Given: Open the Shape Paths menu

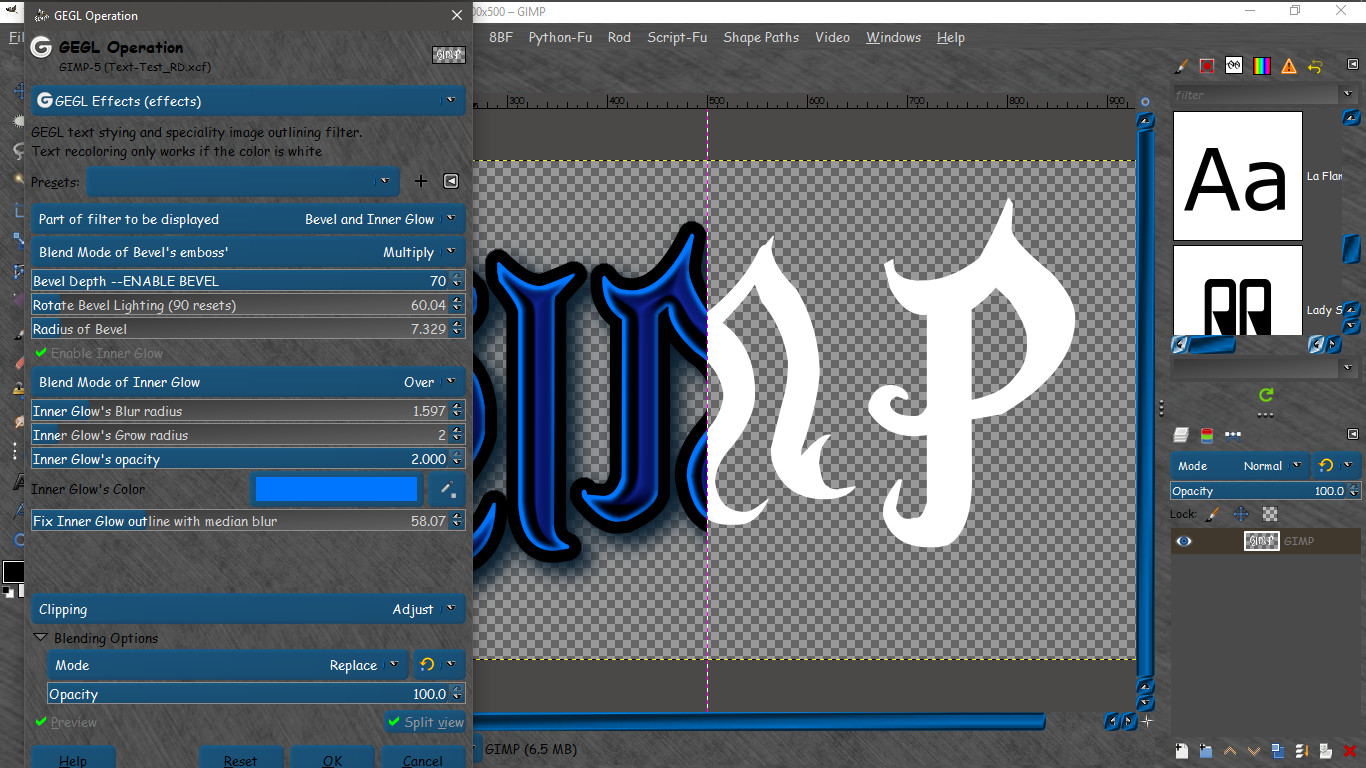Looking at the screenshot, I should (761, 37).
